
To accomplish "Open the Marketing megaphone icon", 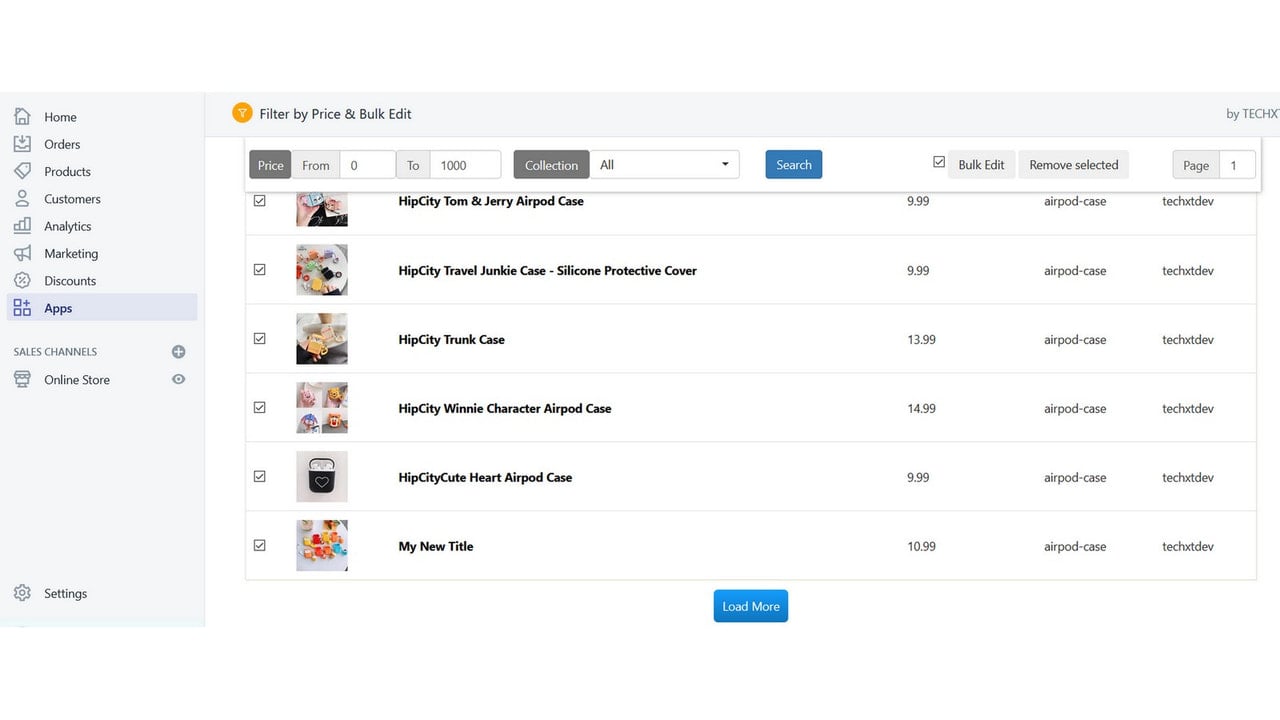I will pos(22,253).
